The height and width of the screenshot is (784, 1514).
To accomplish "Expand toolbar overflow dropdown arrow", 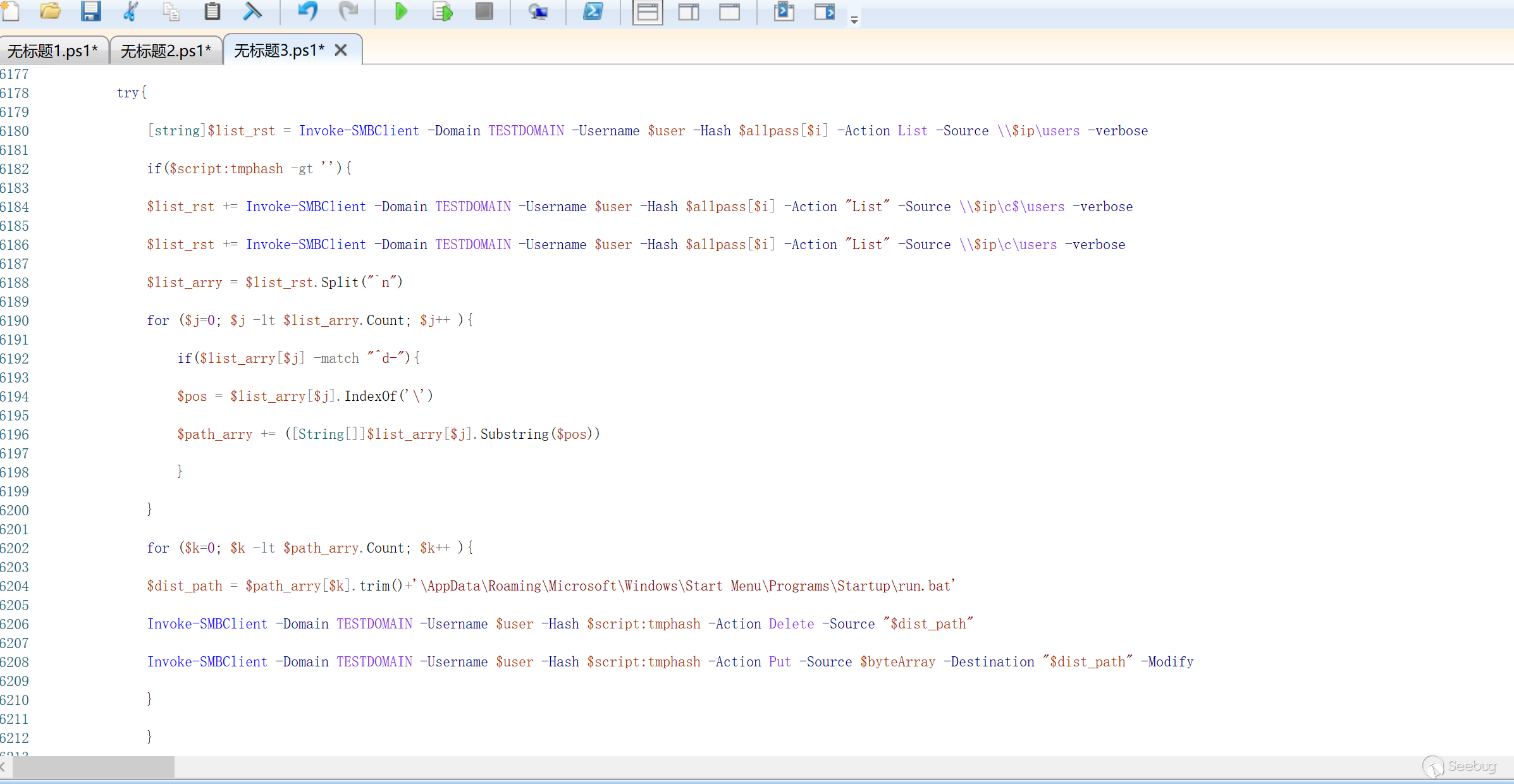I will (x=854, y=20).
